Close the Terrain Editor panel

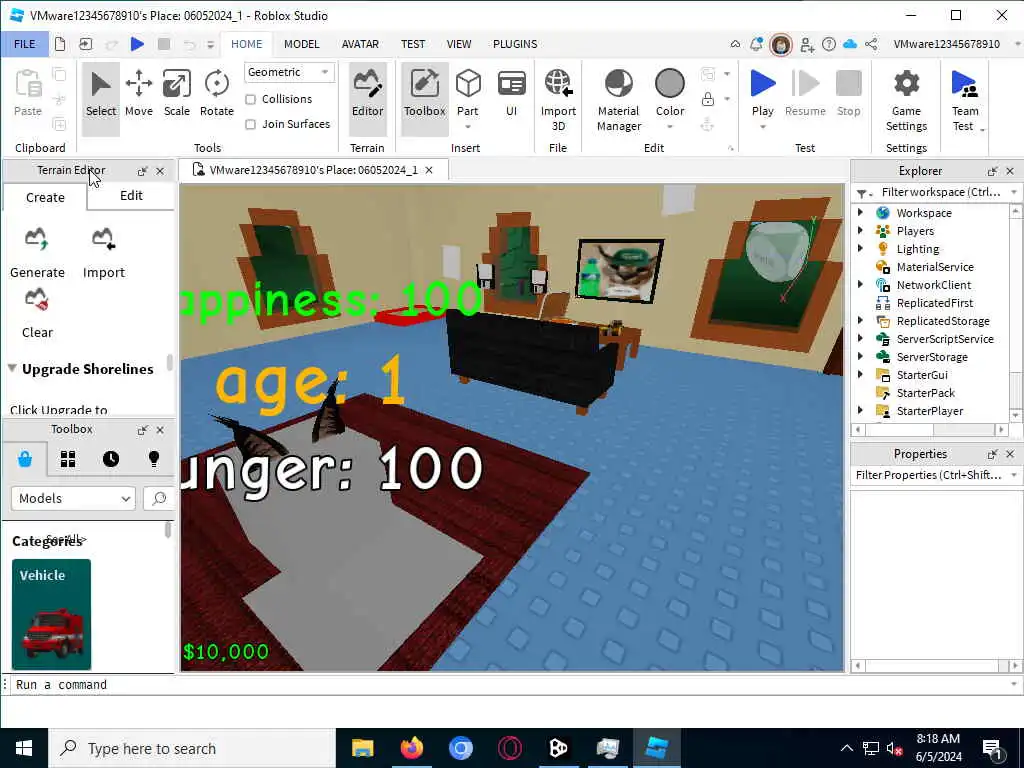point(160,171)
